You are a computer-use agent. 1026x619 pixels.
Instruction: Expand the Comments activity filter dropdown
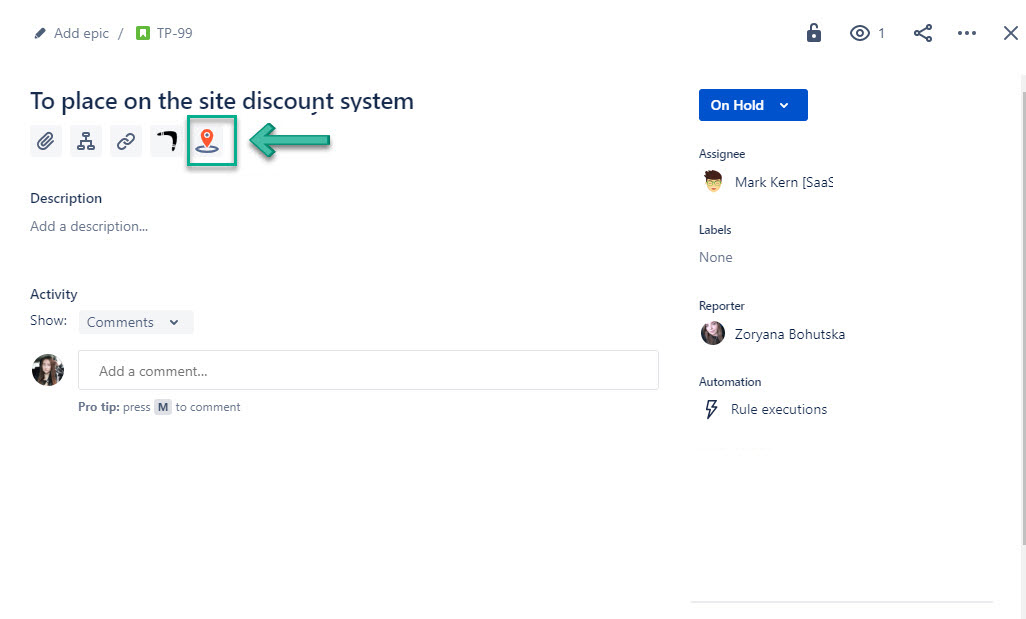point(135,322)
